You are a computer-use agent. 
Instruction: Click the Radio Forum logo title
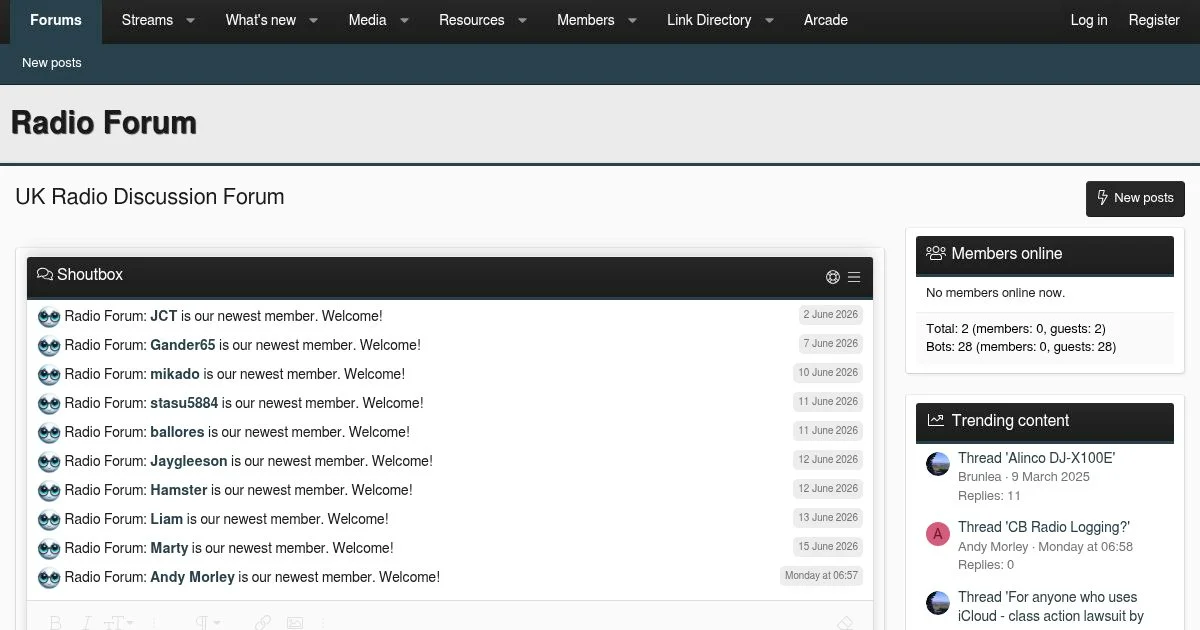(x=104, y=123)
